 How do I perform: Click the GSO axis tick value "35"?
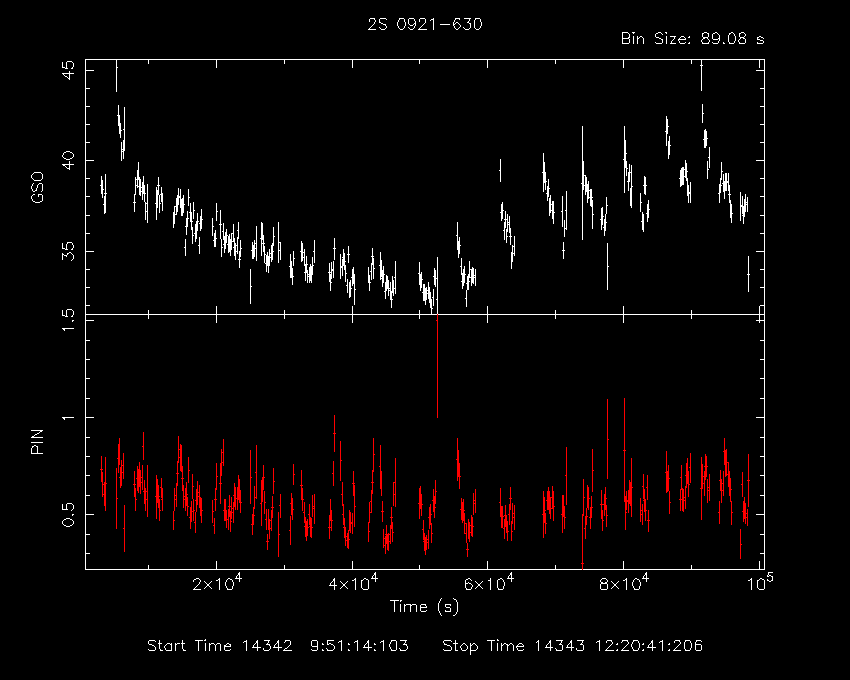point(69,251)
